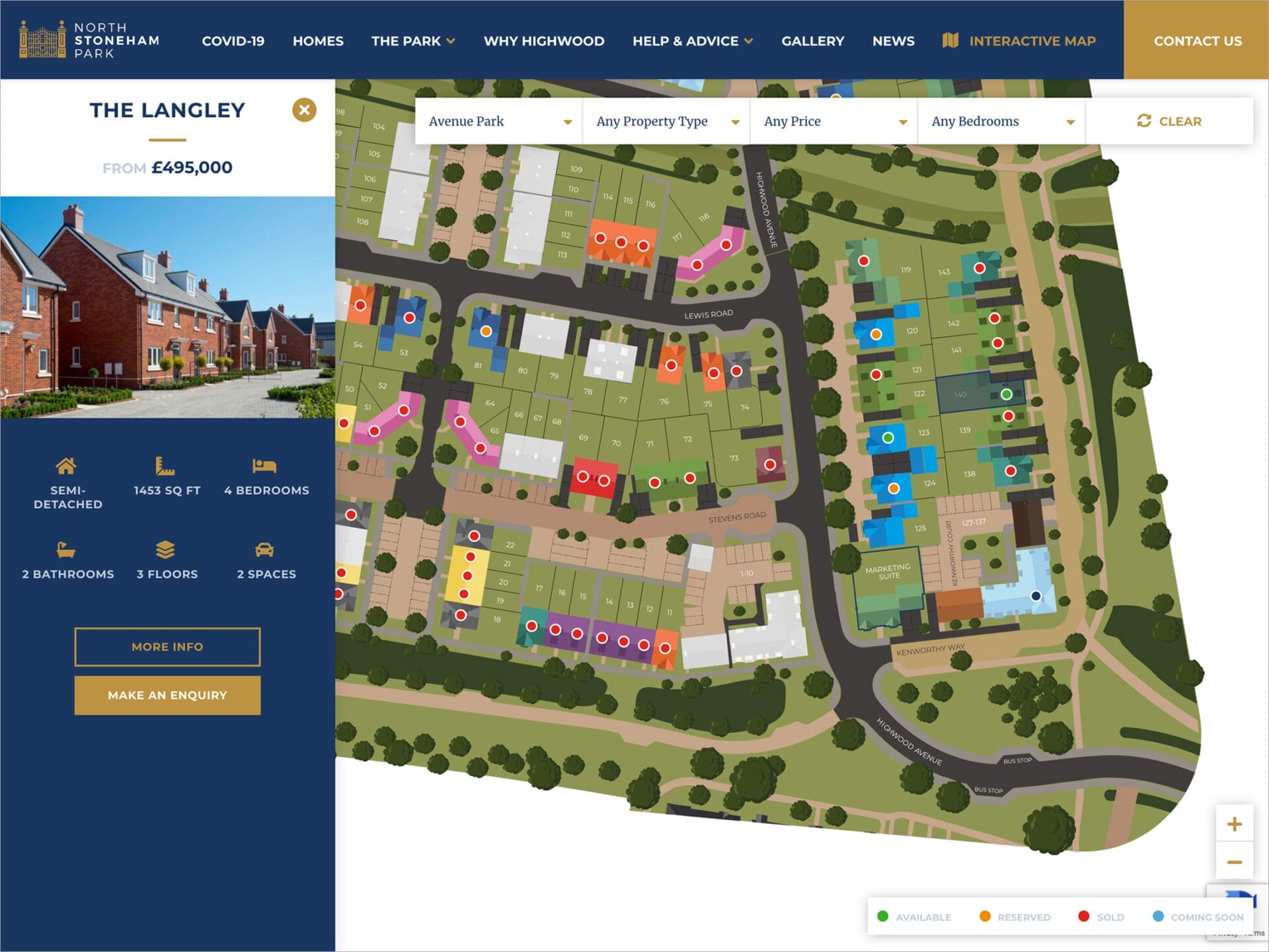Click the green available marker near plot 123
Viewport: 1269px width, 952px height.
(x=888, y=437)
